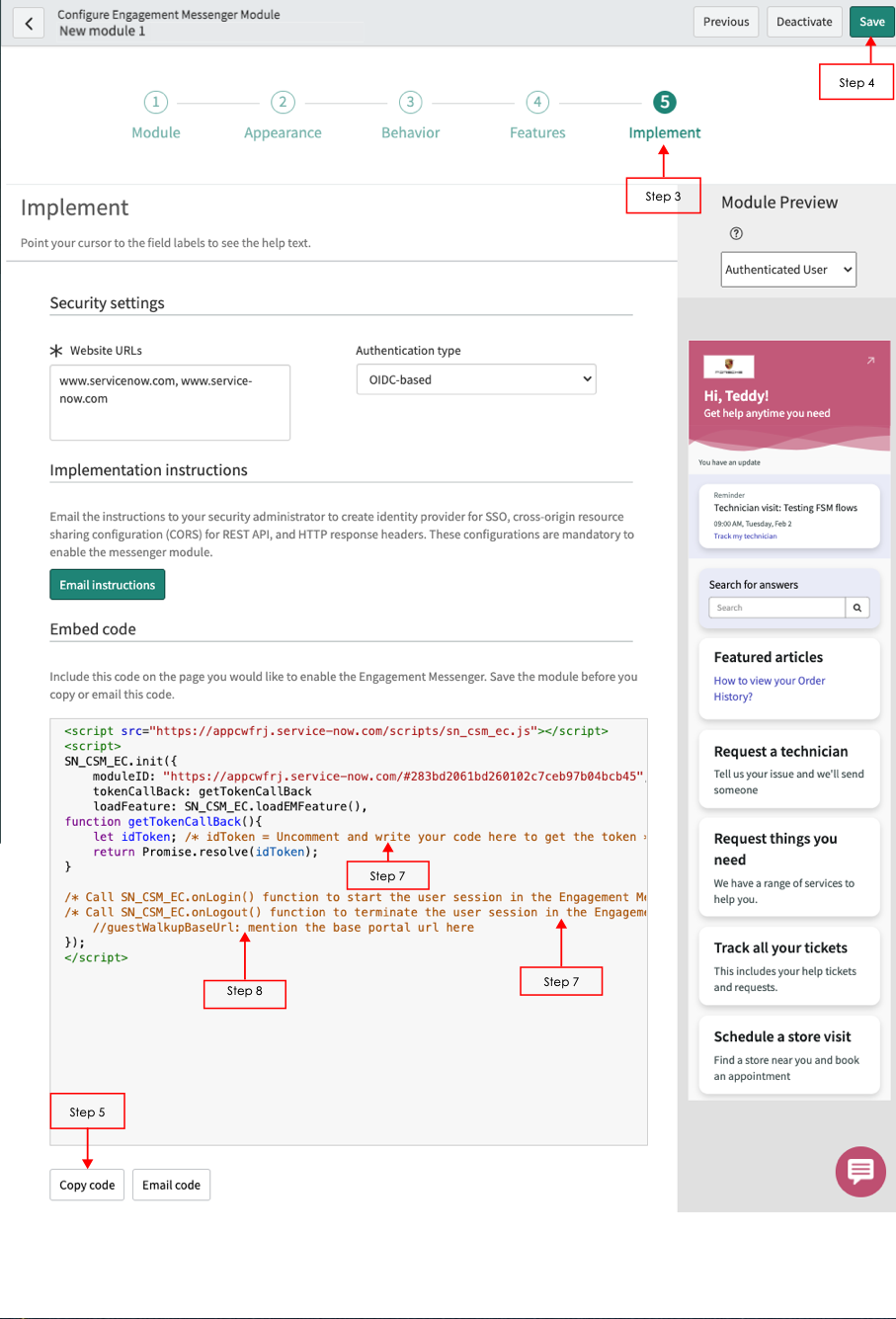Image resolution: width=896 pixels, height=1319 pixels.
Task: Click the Previous button
Action: (x=726, y=22)
